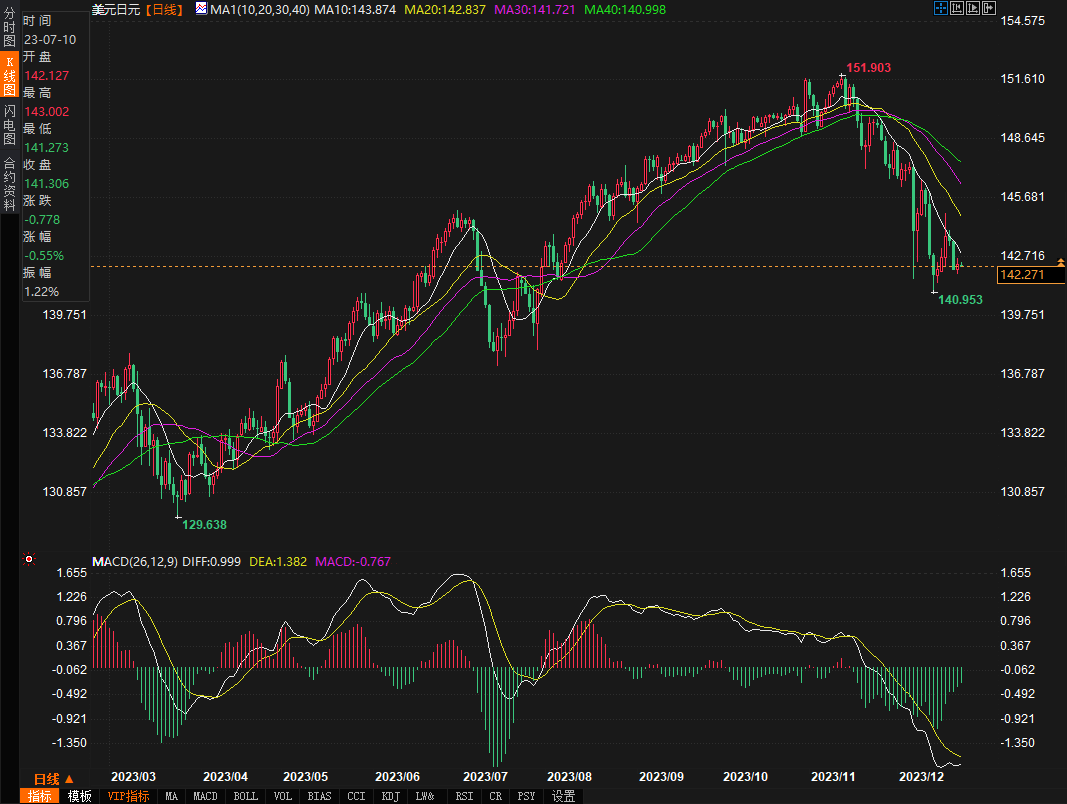
Task: Switch to 模板 bottom tab
Action: point(80,796)
